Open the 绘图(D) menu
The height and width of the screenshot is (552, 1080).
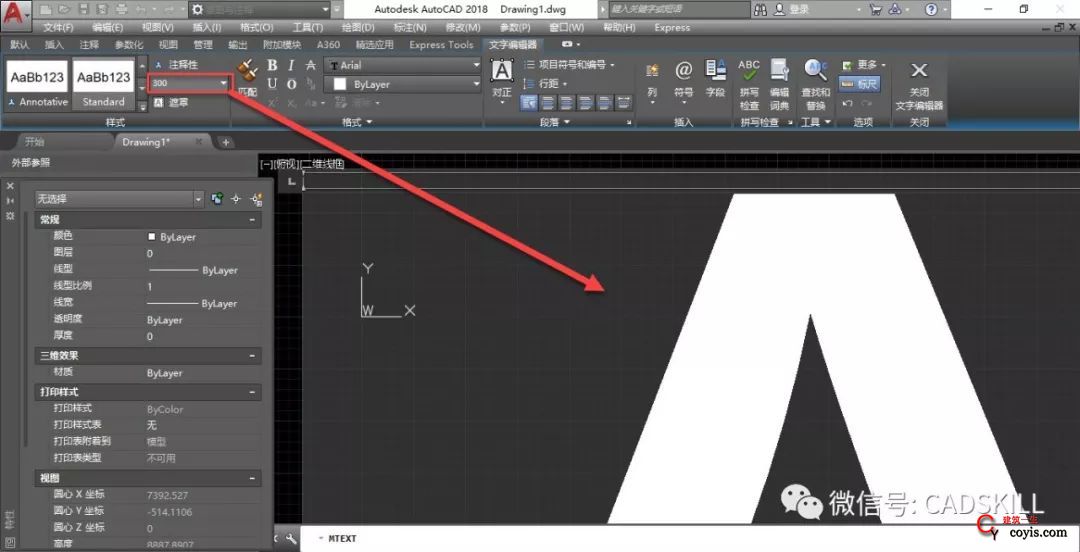click(x=358, y=28)
